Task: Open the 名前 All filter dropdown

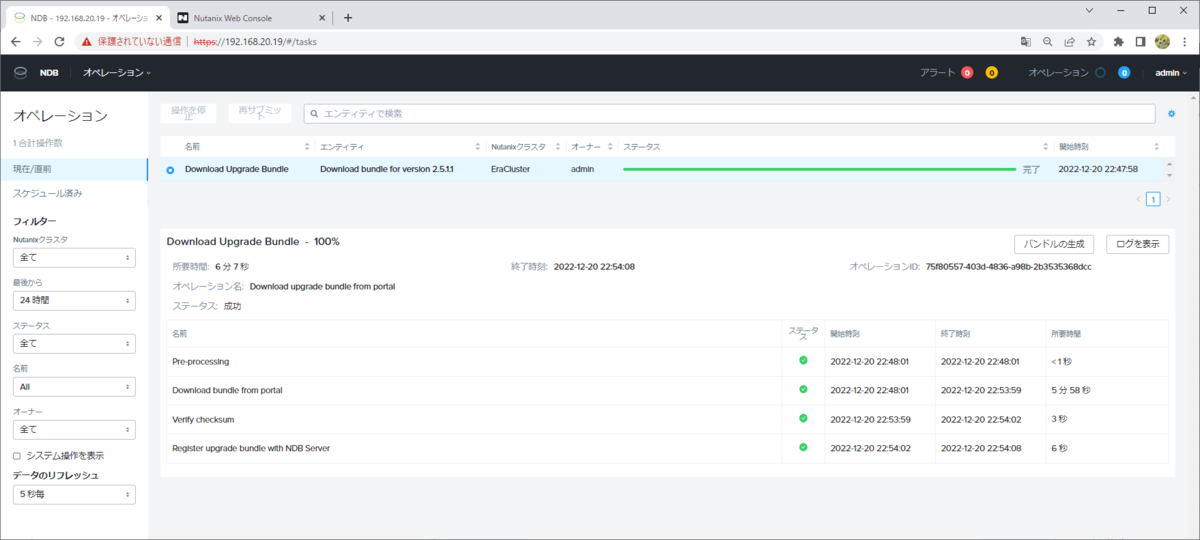Action: pyautogui.click(x=74, y=386)
